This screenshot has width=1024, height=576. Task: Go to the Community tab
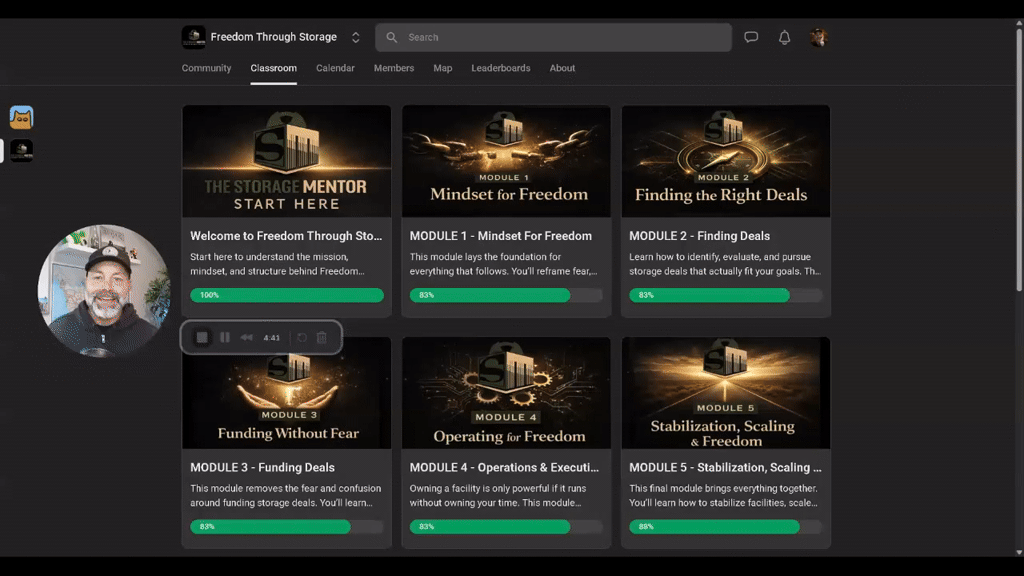click(206, 68)
